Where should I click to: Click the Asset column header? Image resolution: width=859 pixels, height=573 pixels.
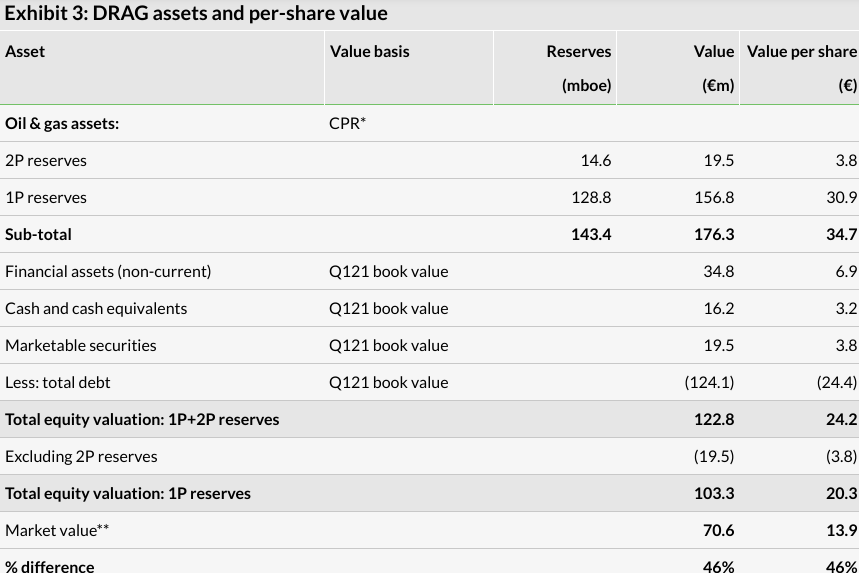click(25, 51)
